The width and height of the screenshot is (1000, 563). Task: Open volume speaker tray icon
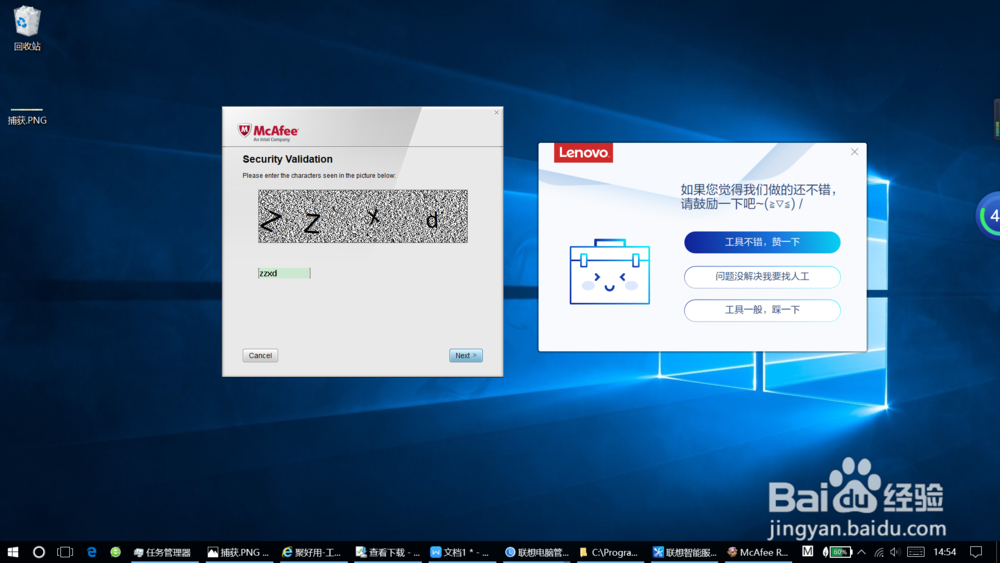click(x=895, y=552)
